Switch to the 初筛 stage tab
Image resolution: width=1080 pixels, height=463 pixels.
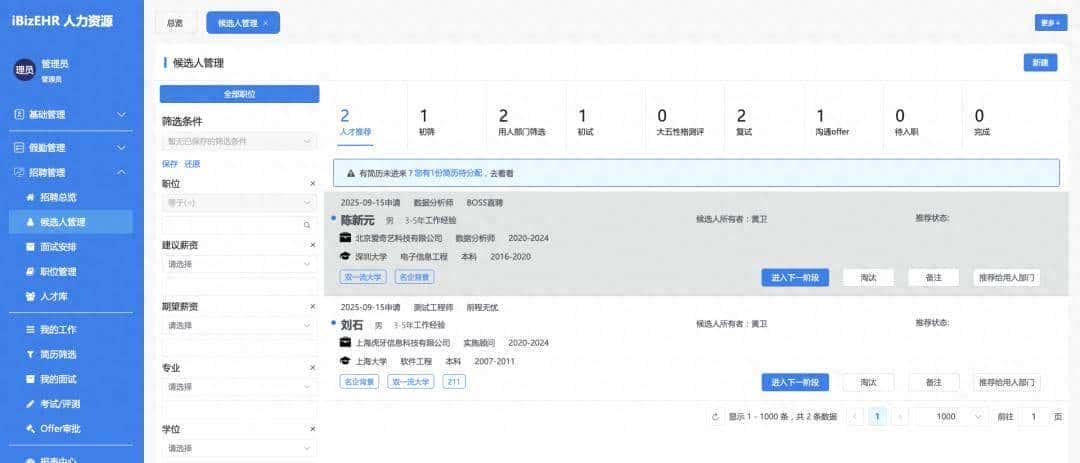pos(427,122)
